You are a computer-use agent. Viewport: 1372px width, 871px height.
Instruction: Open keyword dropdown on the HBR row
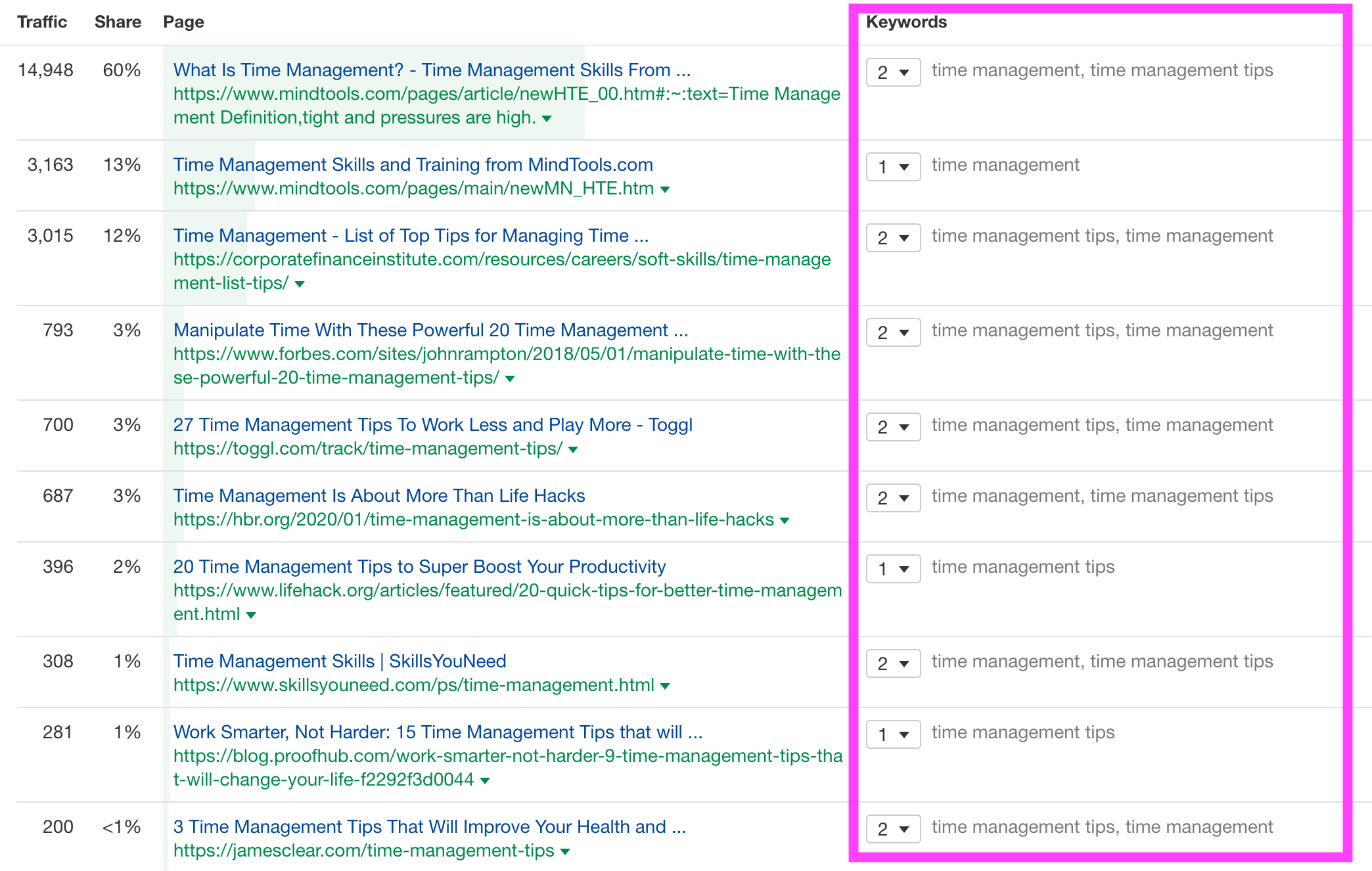tap(892, 498)
